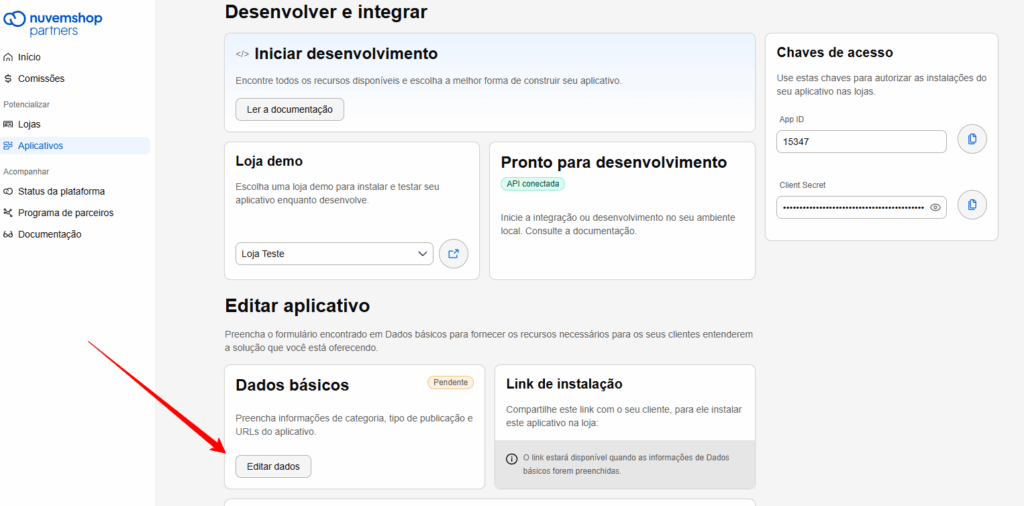Image resolution: width=1024 pixels, height=506 pixels.
Task: Expand the Loja Teste dropdown
Action: tap(334, 254)
